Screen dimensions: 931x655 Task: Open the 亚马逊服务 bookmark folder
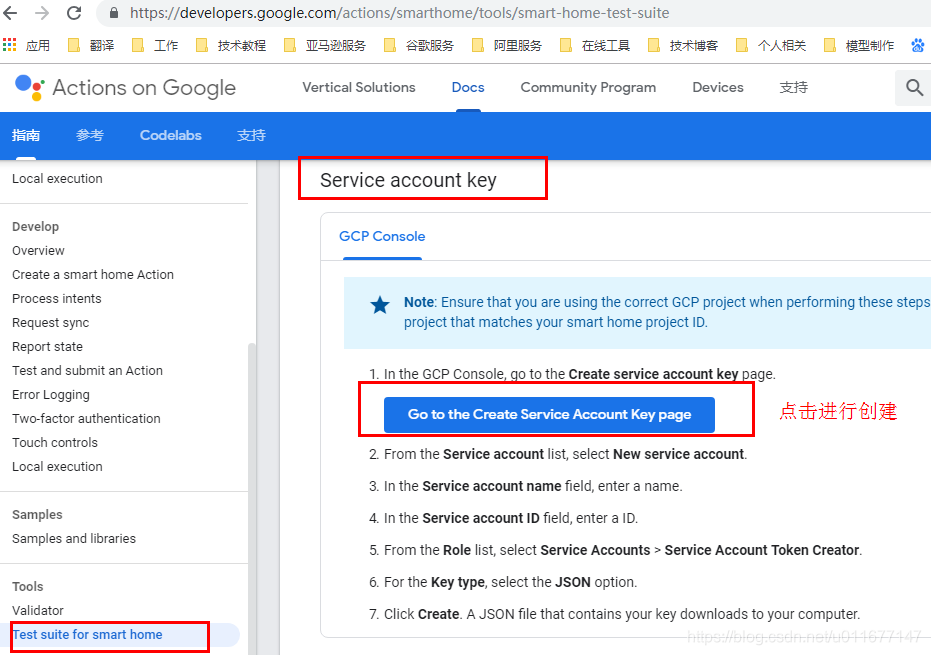tap(325, 45)
